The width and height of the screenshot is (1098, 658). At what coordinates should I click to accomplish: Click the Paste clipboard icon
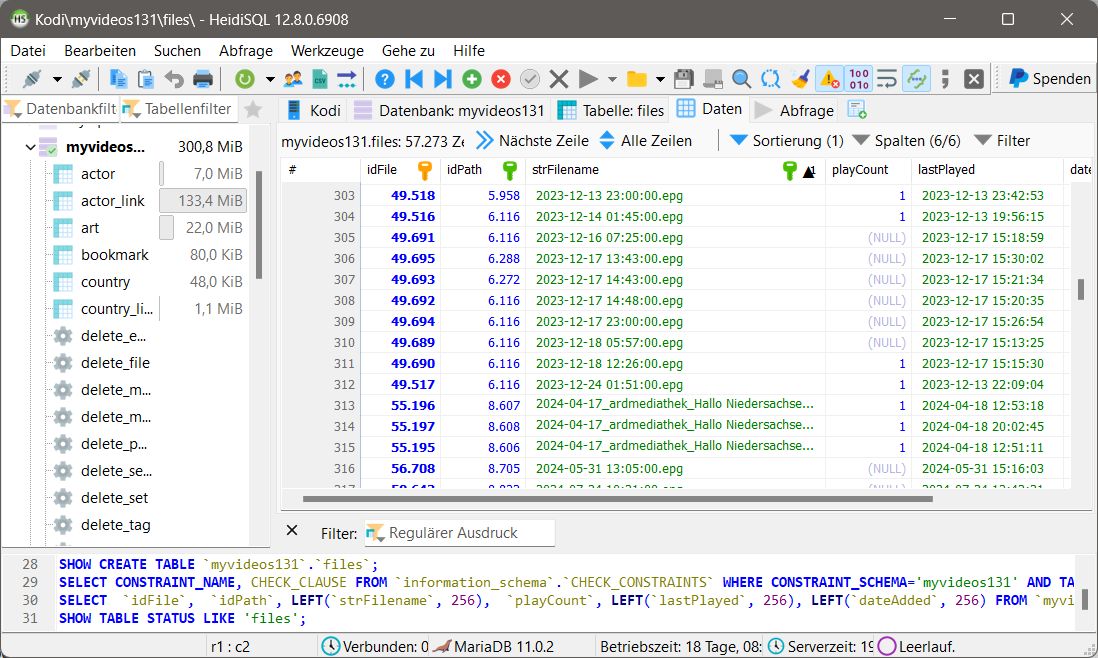pyautogui.click(x=146, y=79)
